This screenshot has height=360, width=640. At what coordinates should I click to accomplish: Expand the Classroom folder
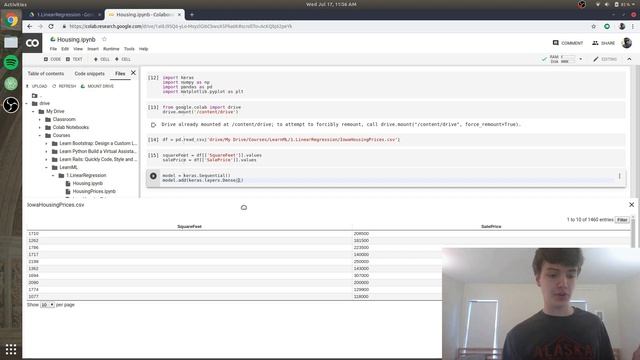click(x=40, y=120)
